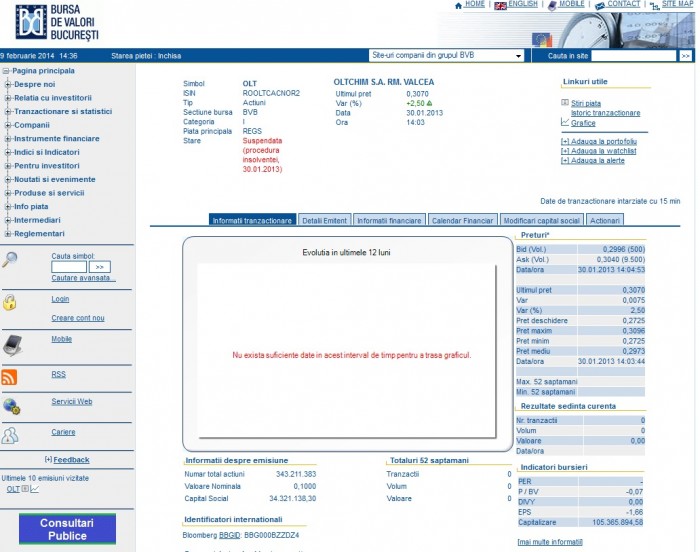Click the Cauta simbol input field
Viewport: 700px width, 552px height.
click(69, 267)
